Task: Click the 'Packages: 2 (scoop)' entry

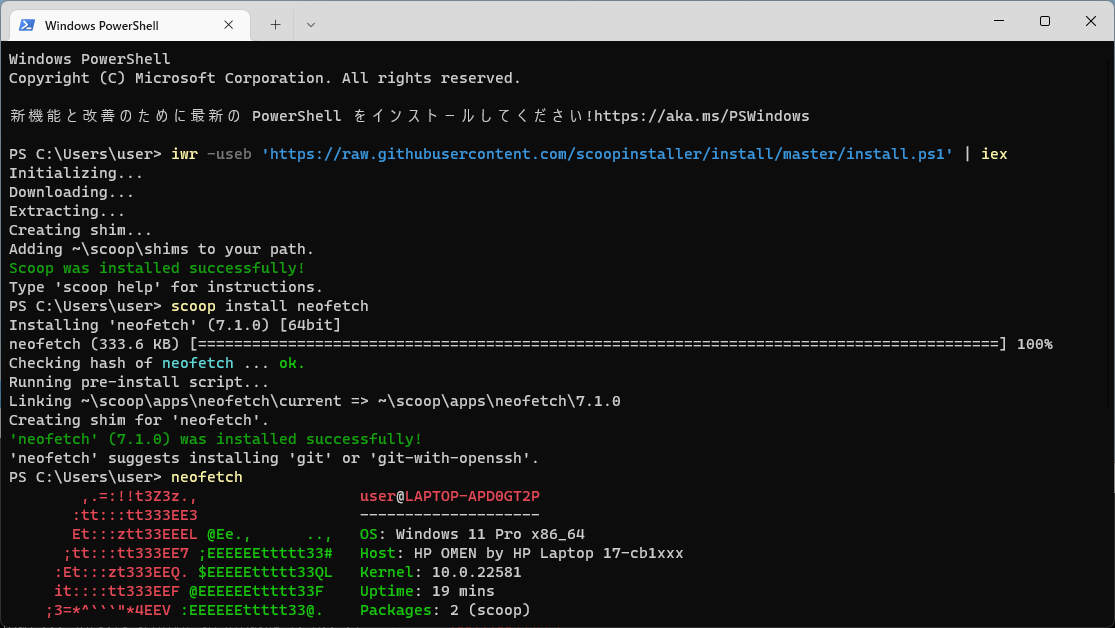Action: tap(444, 610)
